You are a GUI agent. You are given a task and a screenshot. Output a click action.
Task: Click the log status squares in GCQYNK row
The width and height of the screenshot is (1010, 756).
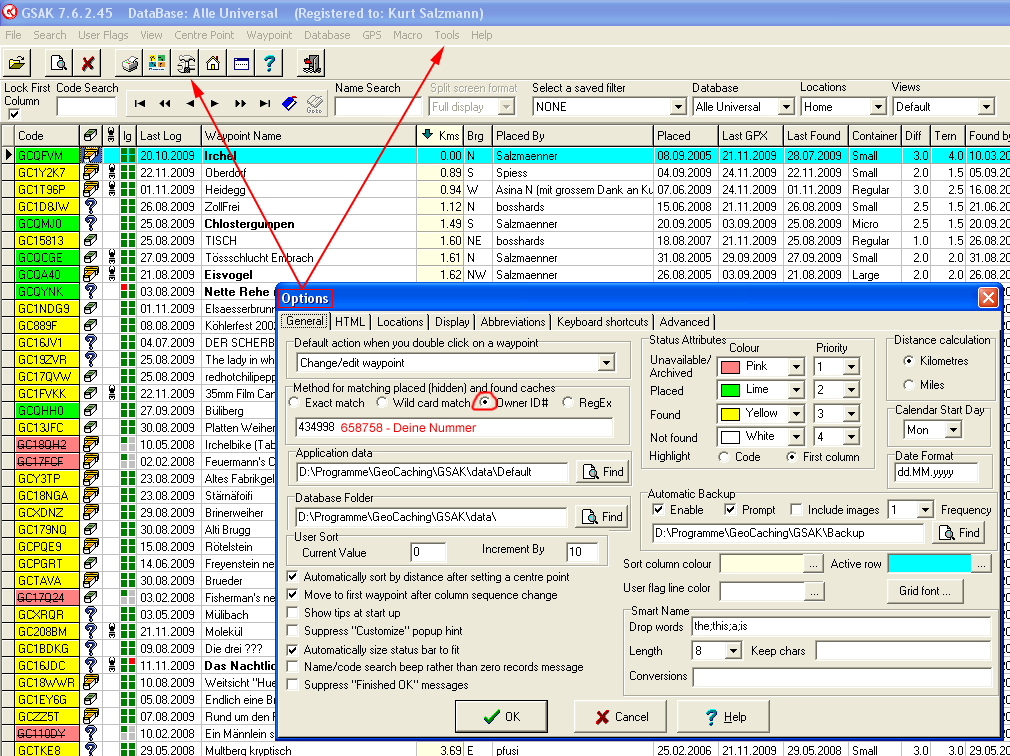[x=128, y=292]
